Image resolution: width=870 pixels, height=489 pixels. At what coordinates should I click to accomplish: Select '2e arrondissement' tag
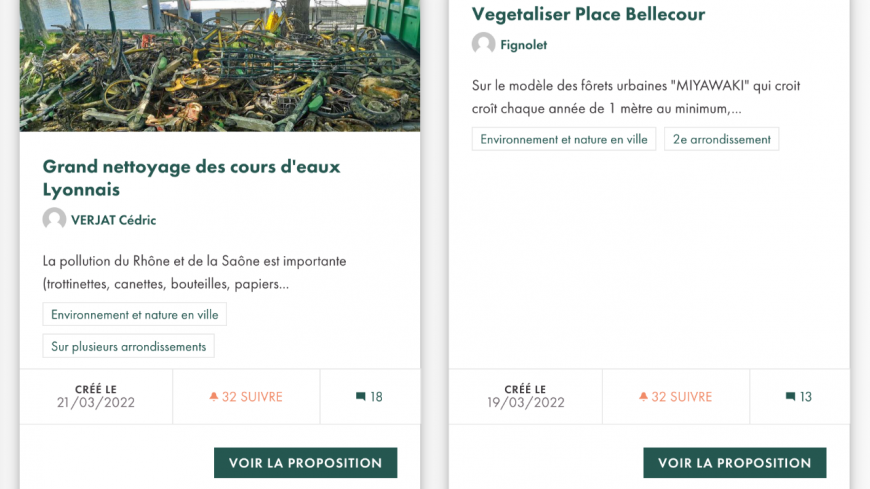coord(721,139)
